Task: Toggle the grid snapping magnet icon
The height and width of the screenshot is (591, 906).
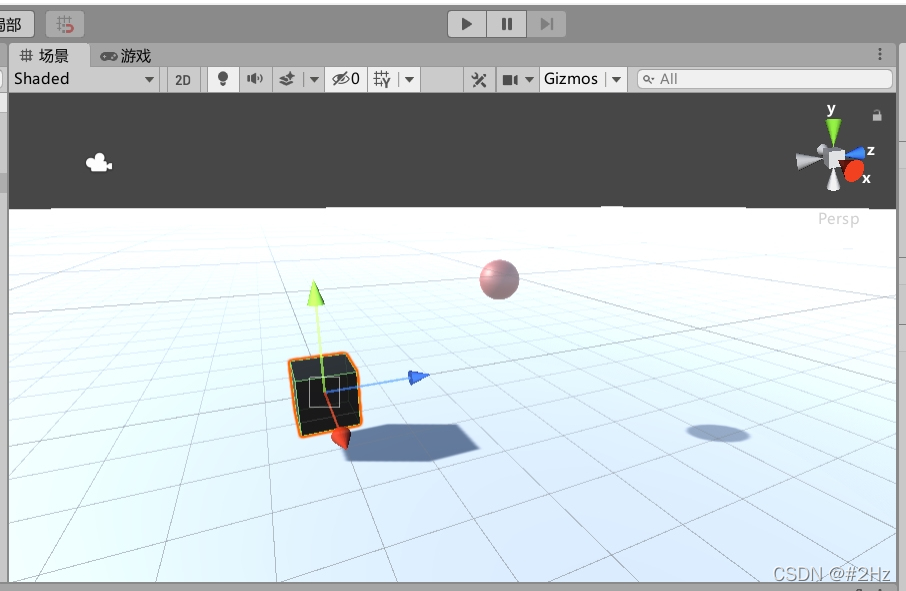Action: coord(65,24)
